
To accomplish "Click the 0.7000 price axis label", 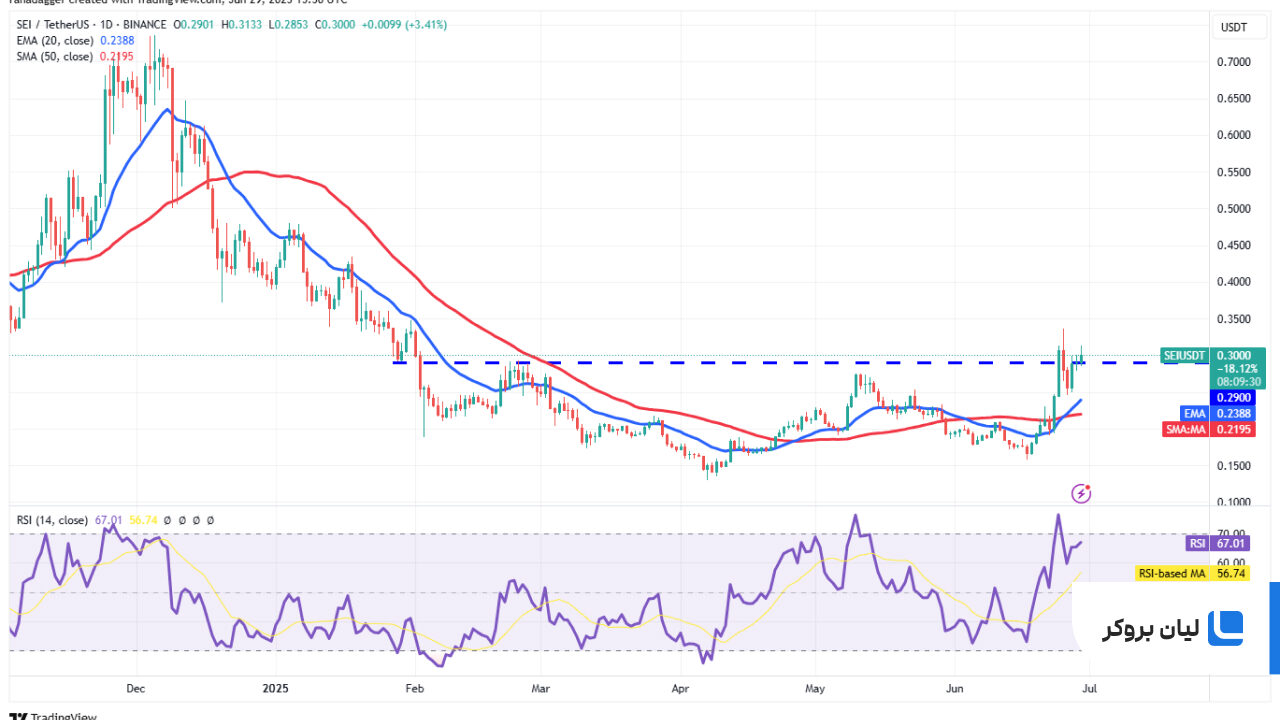I will pos(1234,62).
